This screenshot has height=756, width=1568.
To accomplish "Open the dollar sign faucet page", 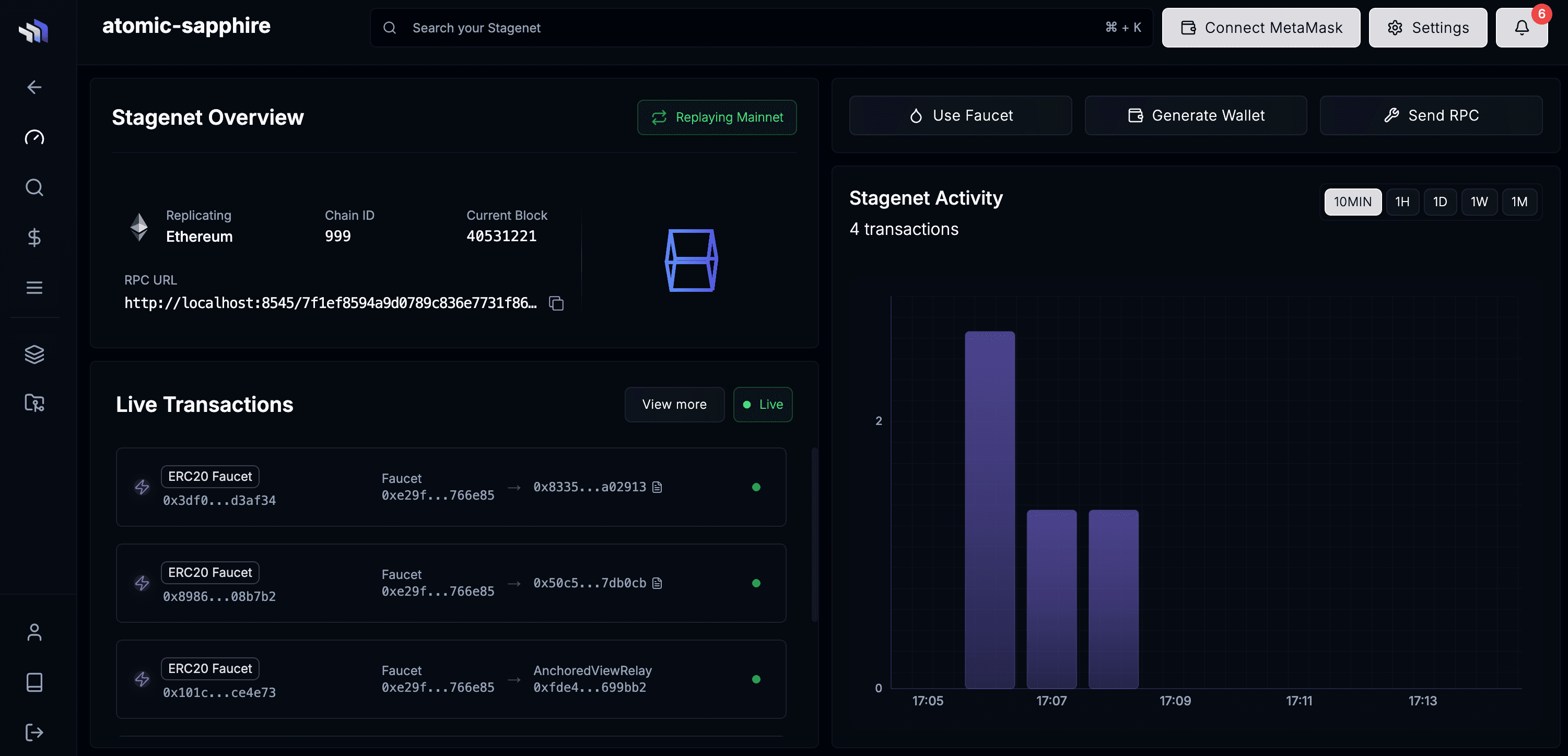I will pyautogui.click(x=34, y=237).
